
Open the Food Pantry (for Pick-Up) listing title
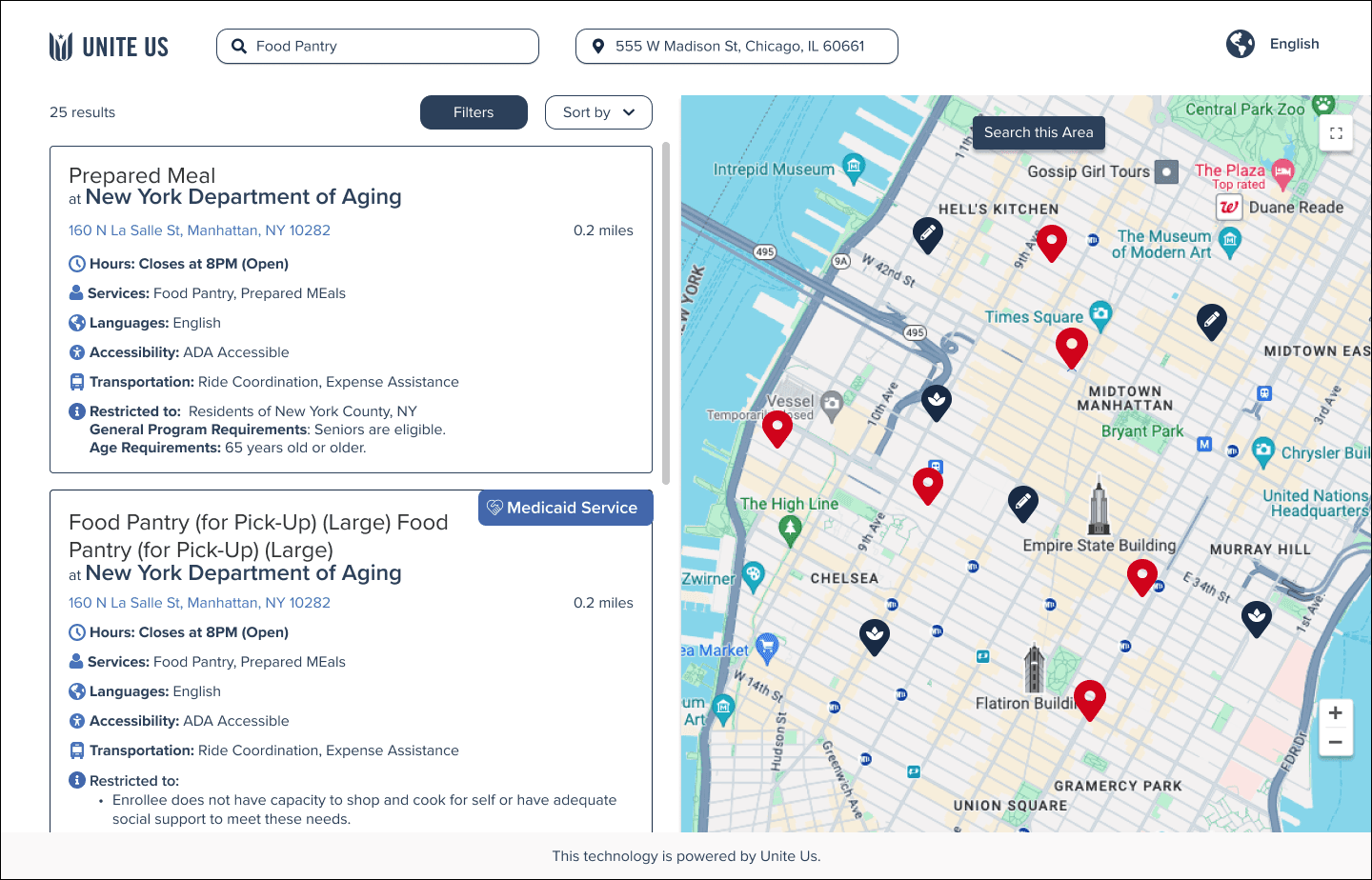(x=258, y=536)
